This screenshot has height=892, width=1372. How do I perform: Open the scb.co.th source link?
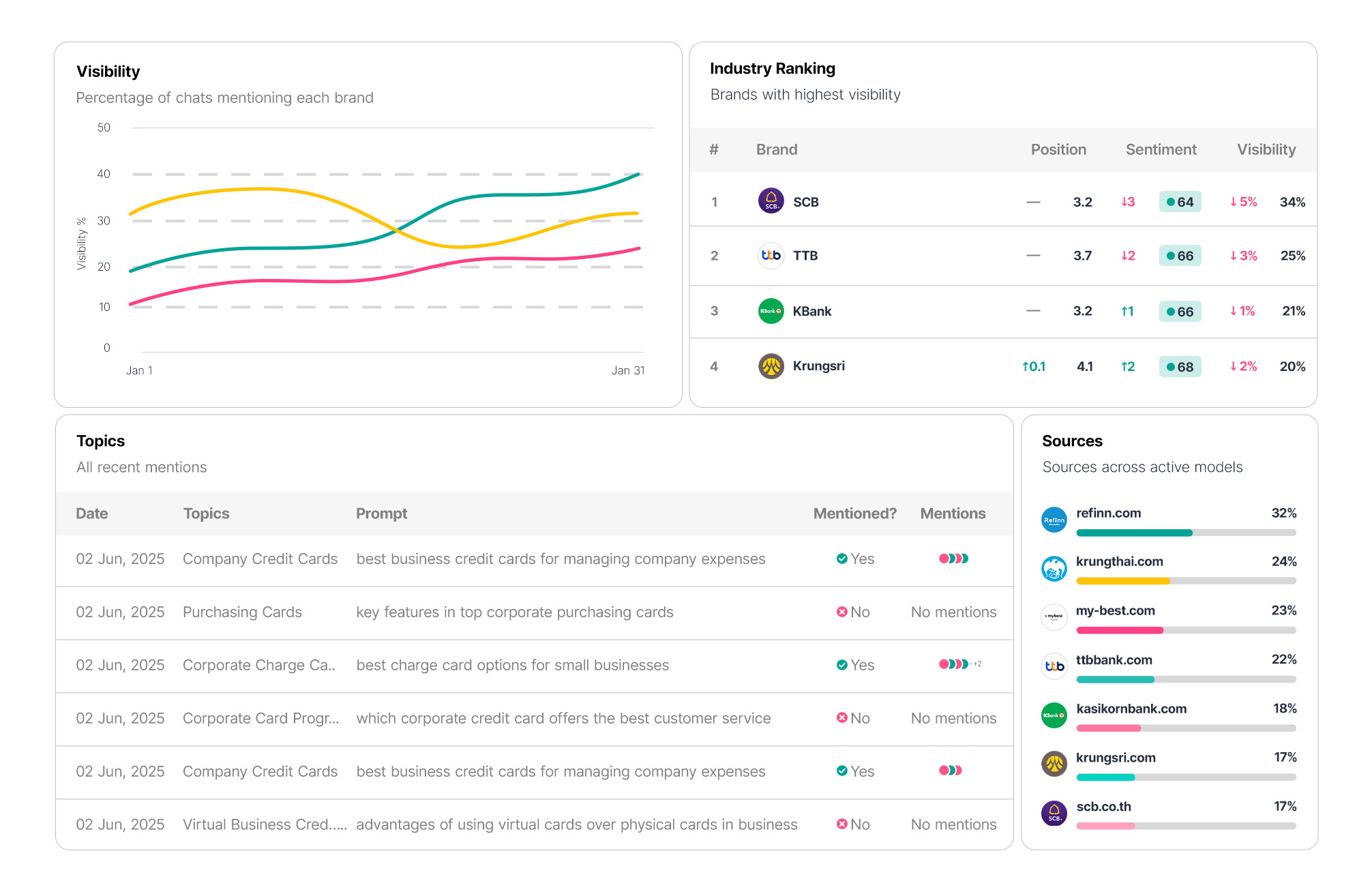[1103, 806]
